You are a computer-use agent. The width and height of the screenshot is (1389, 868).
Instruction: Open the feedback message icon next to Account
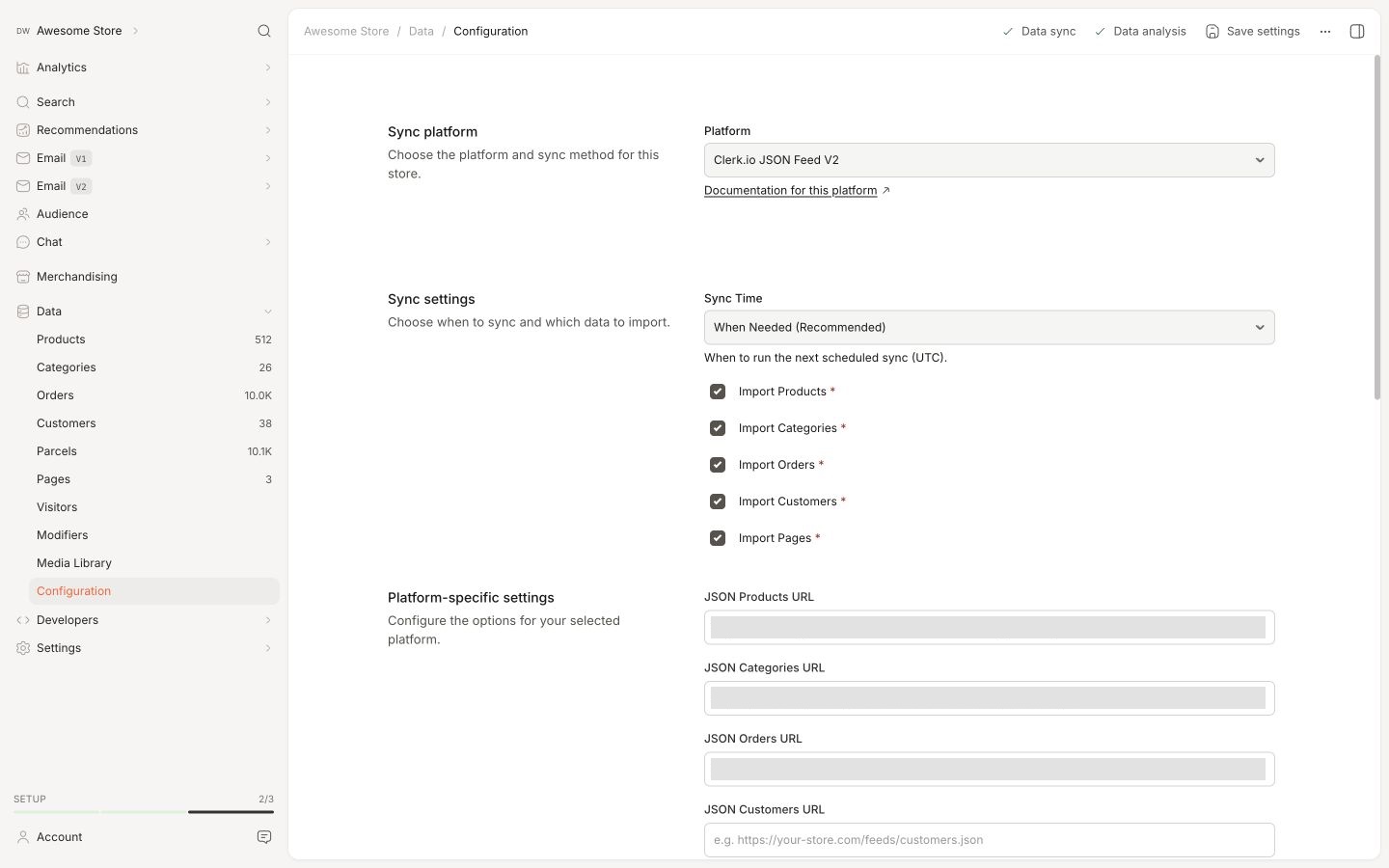[x=264, y=837]
